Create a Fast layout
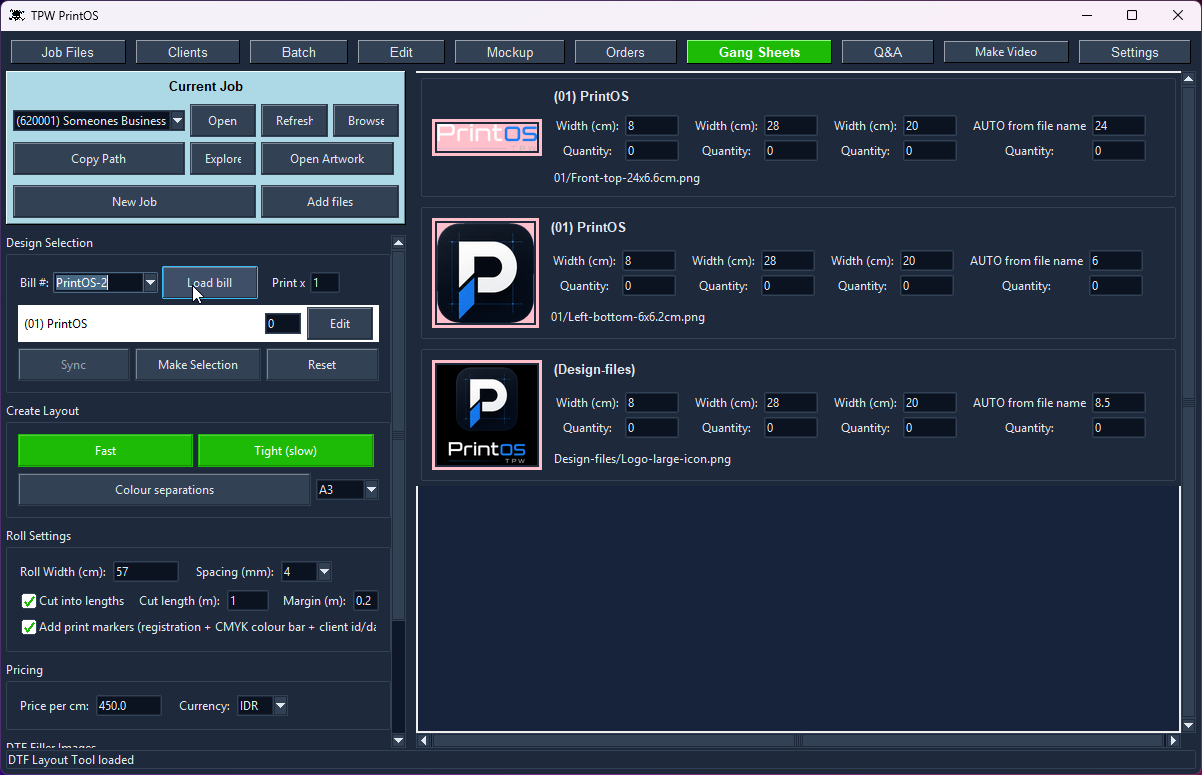The width and height of the screenshot is (1202, 775). 106,451
